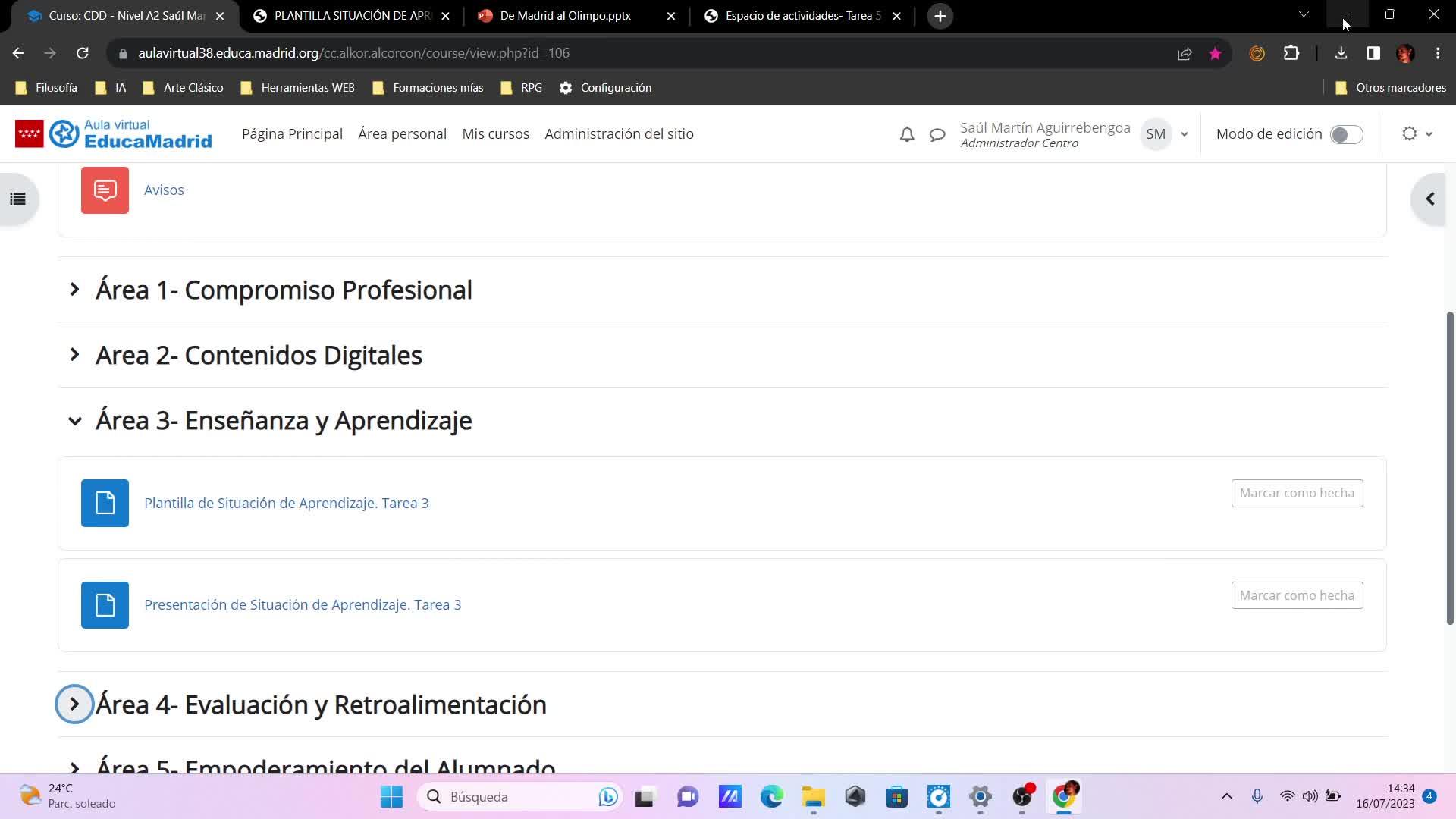Viewport: 1456px width, 819px height.
Task: Open the user menu dropdown arrow
Action: pyautogui.click(x=1185, y=134)
